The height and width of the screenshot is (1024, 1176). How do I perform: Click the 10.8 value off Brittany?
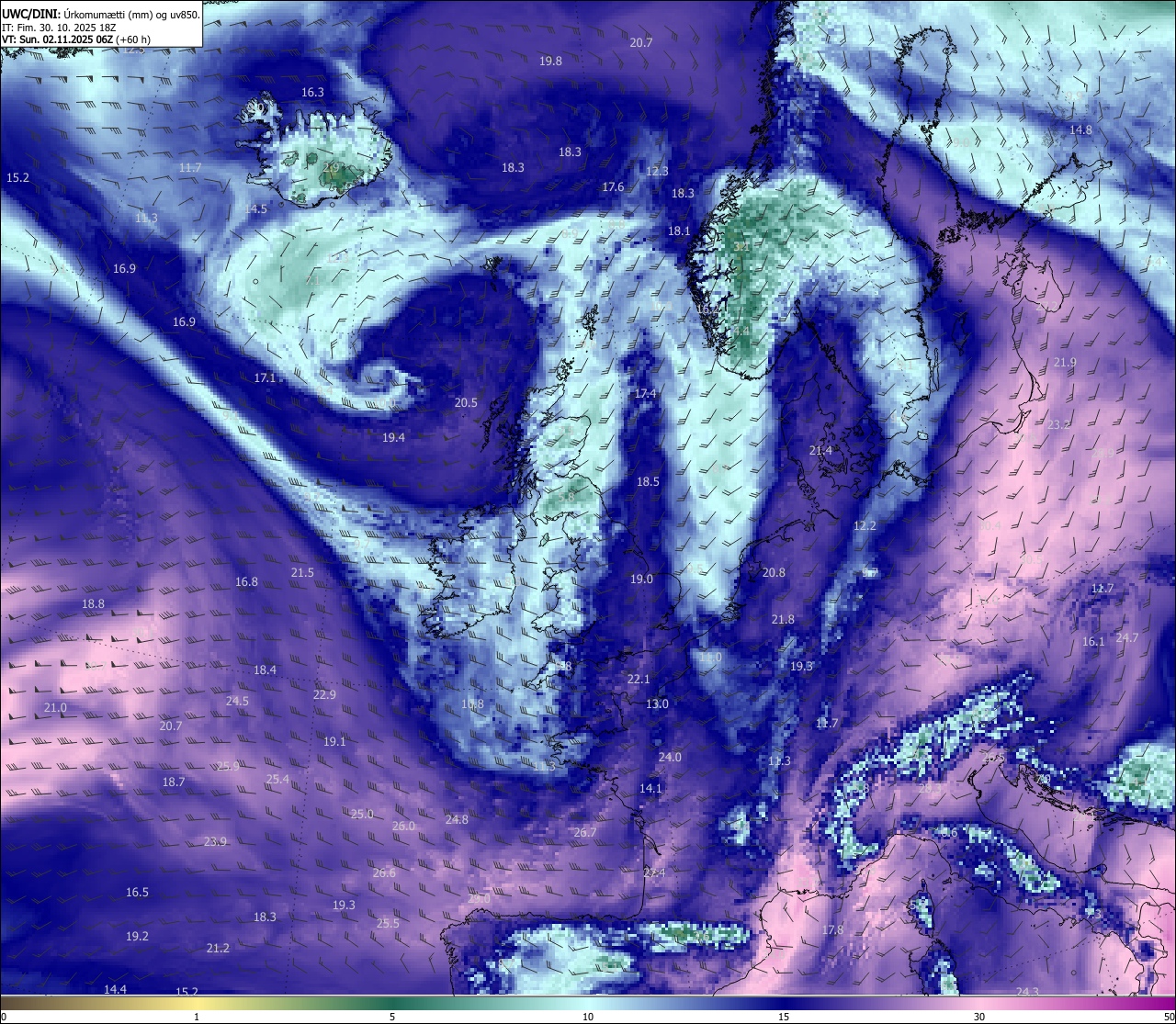click(x=472, y=703)
